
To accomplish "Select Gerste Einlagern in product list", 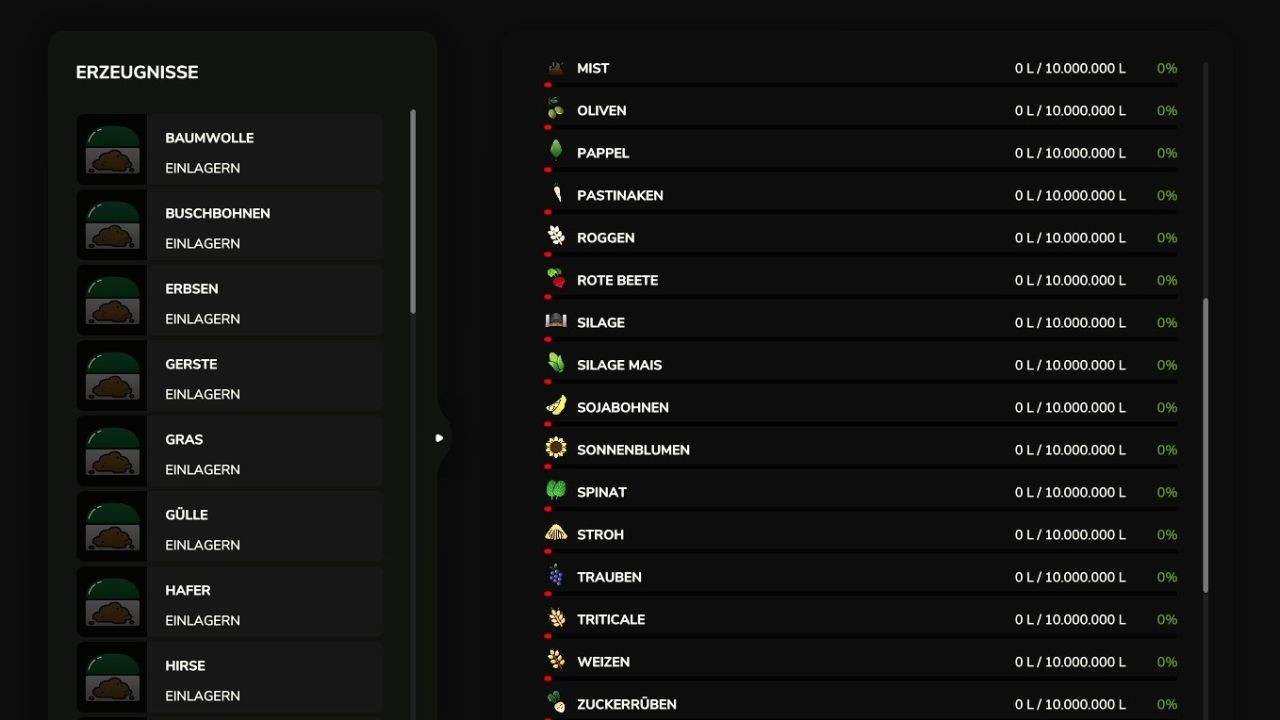I will coord(230,376).
